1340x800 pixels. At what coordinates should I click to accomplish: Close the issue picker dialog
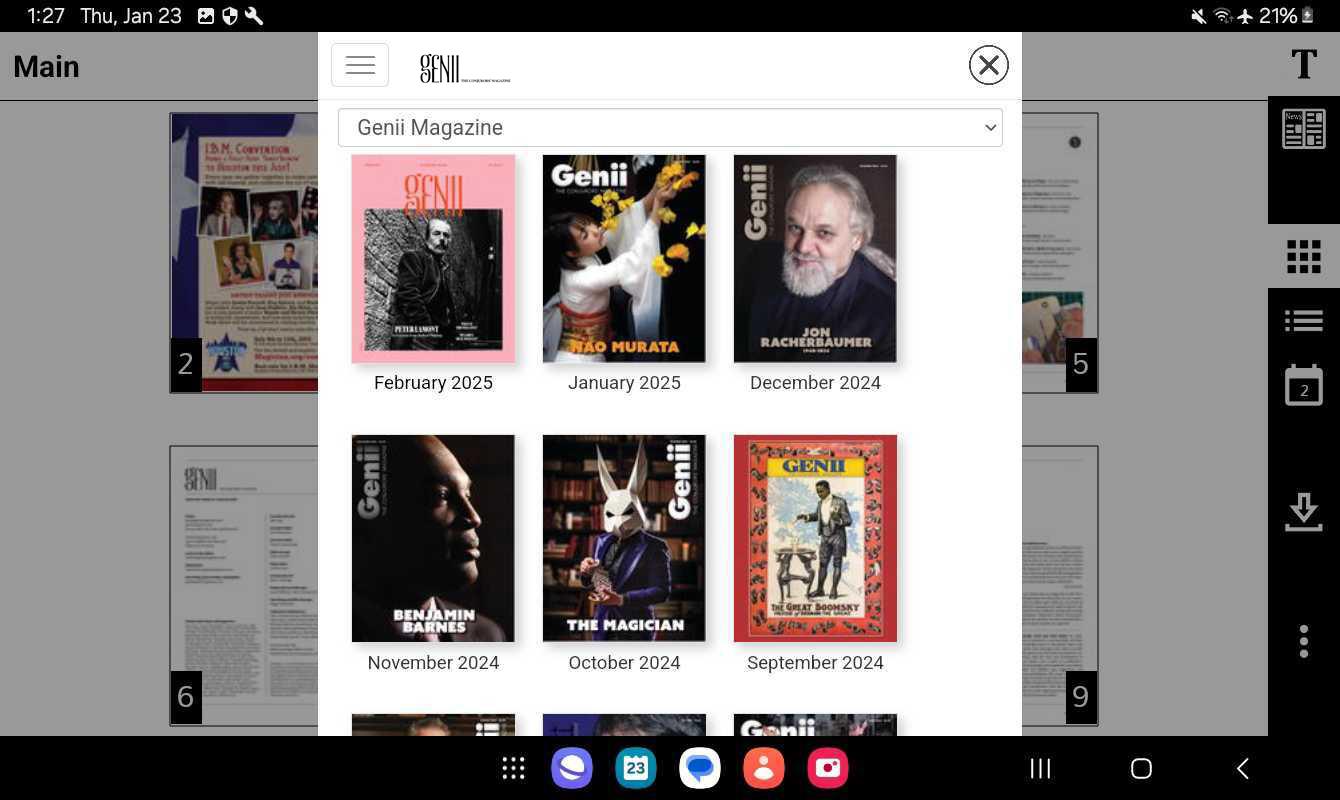tap(988, 65)
